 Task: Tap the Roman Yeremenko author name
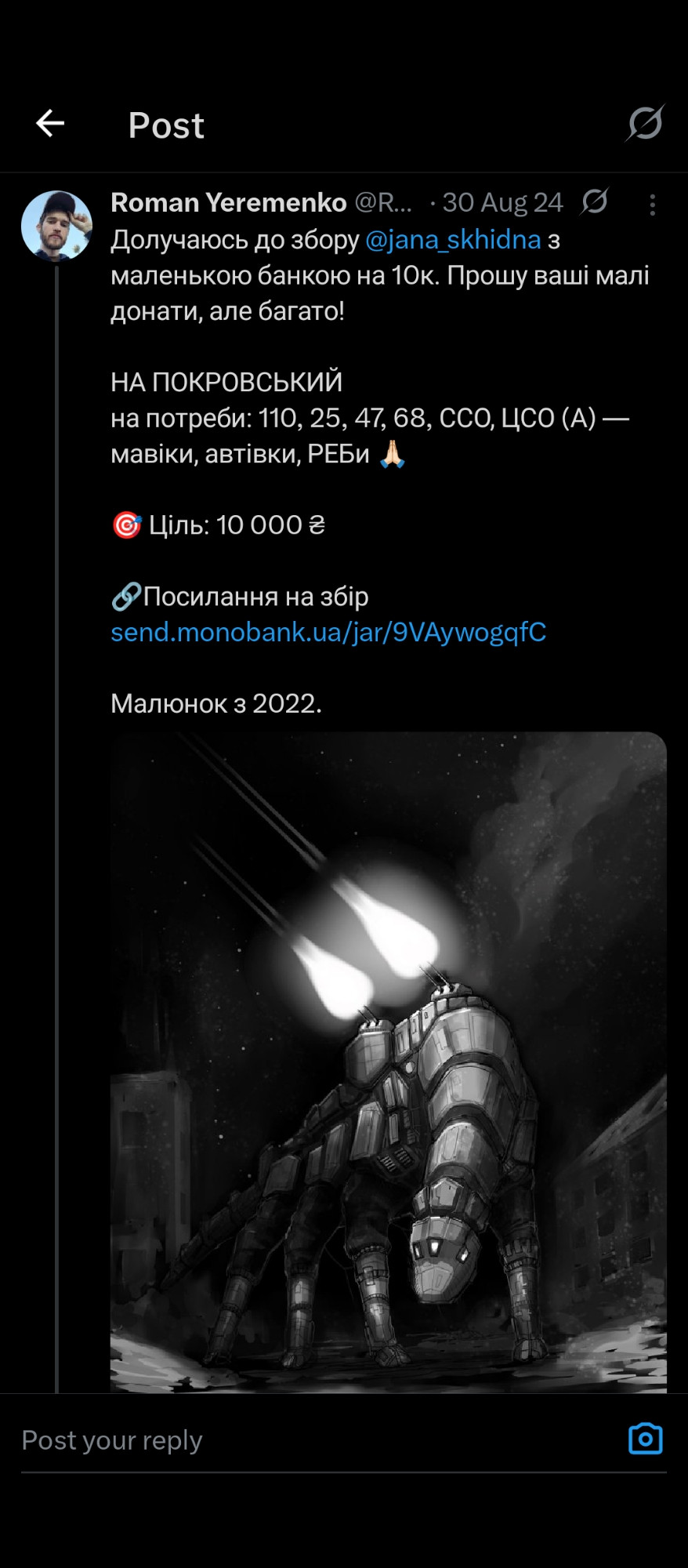coord(229,202)
